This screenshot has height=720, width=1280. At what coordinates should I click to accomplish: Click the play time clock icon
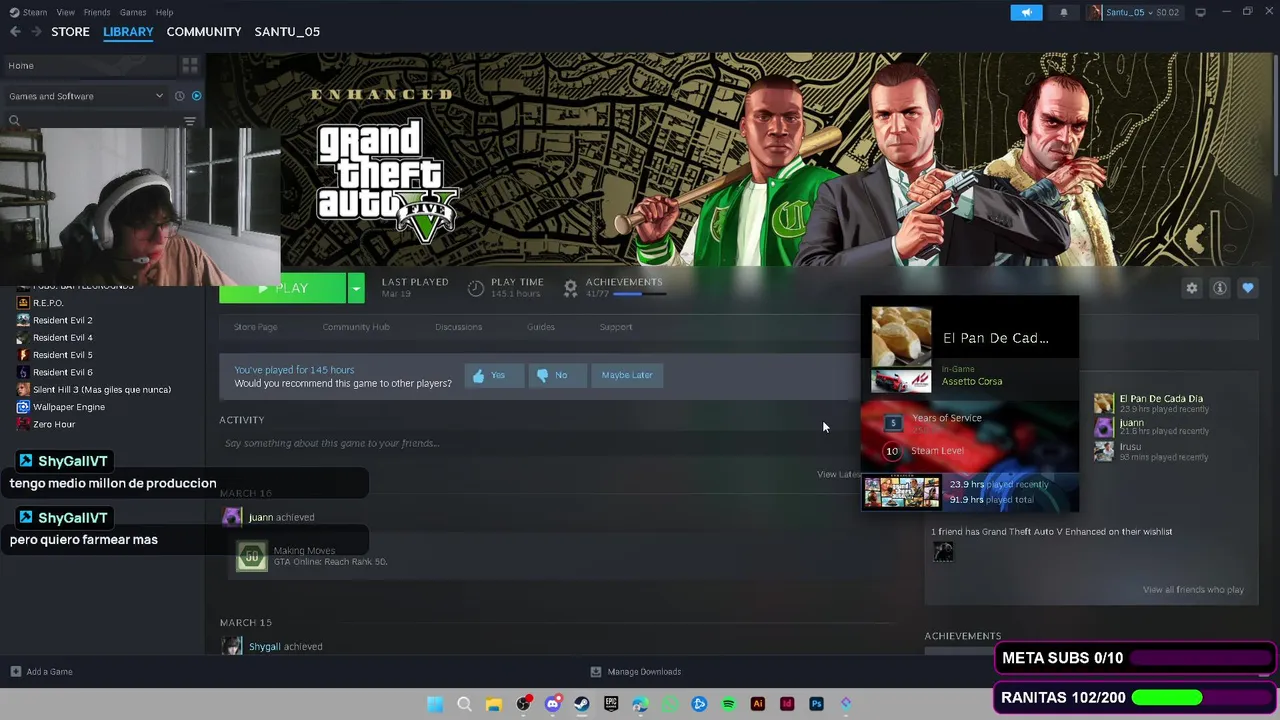click(x=476, y=288)
